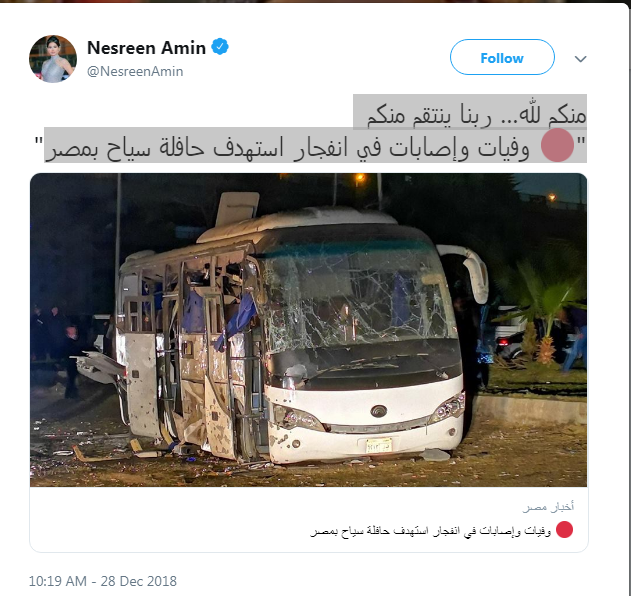Open Nesreen Amin's profile picture
This screenshot has width=631, height=596.
pos(53,59)
